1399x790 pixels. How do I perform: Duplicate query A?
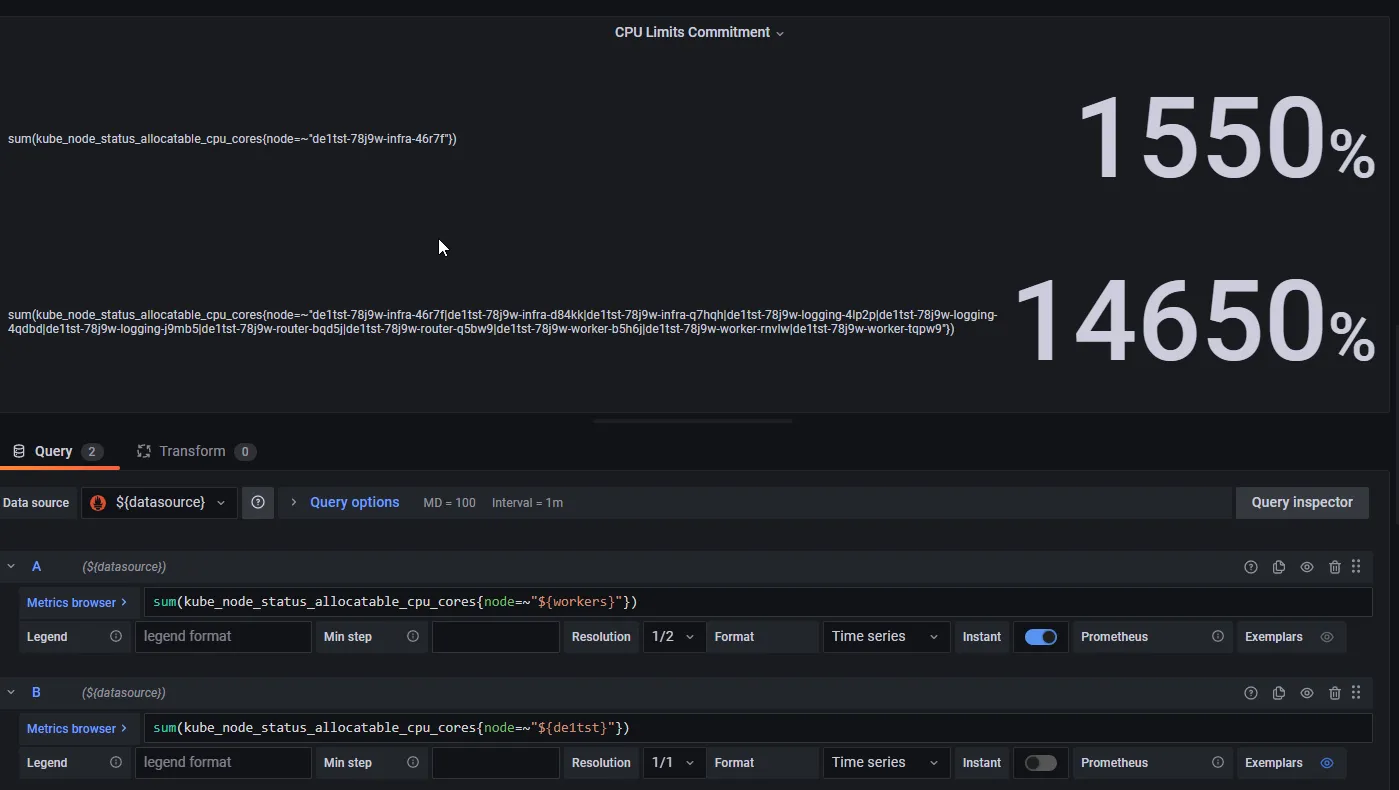[x=1279, y=567]
